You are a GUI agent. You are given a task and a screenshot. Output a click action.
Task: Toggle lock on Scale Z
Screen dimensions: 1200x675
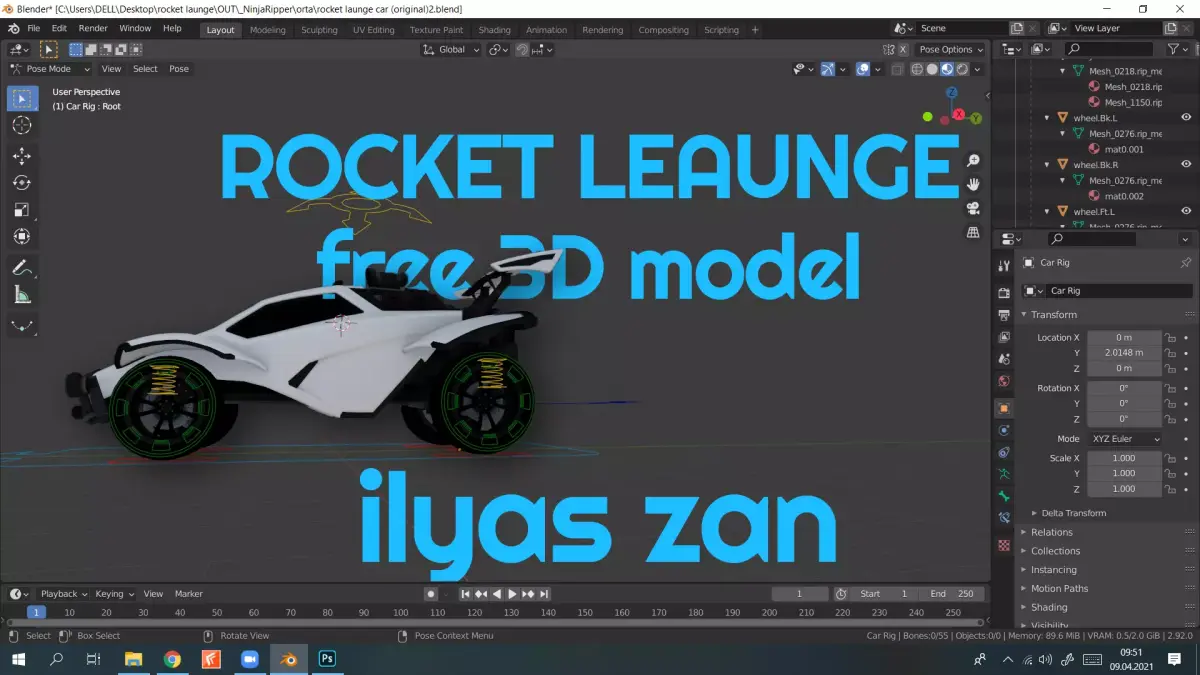(1169, 489)
